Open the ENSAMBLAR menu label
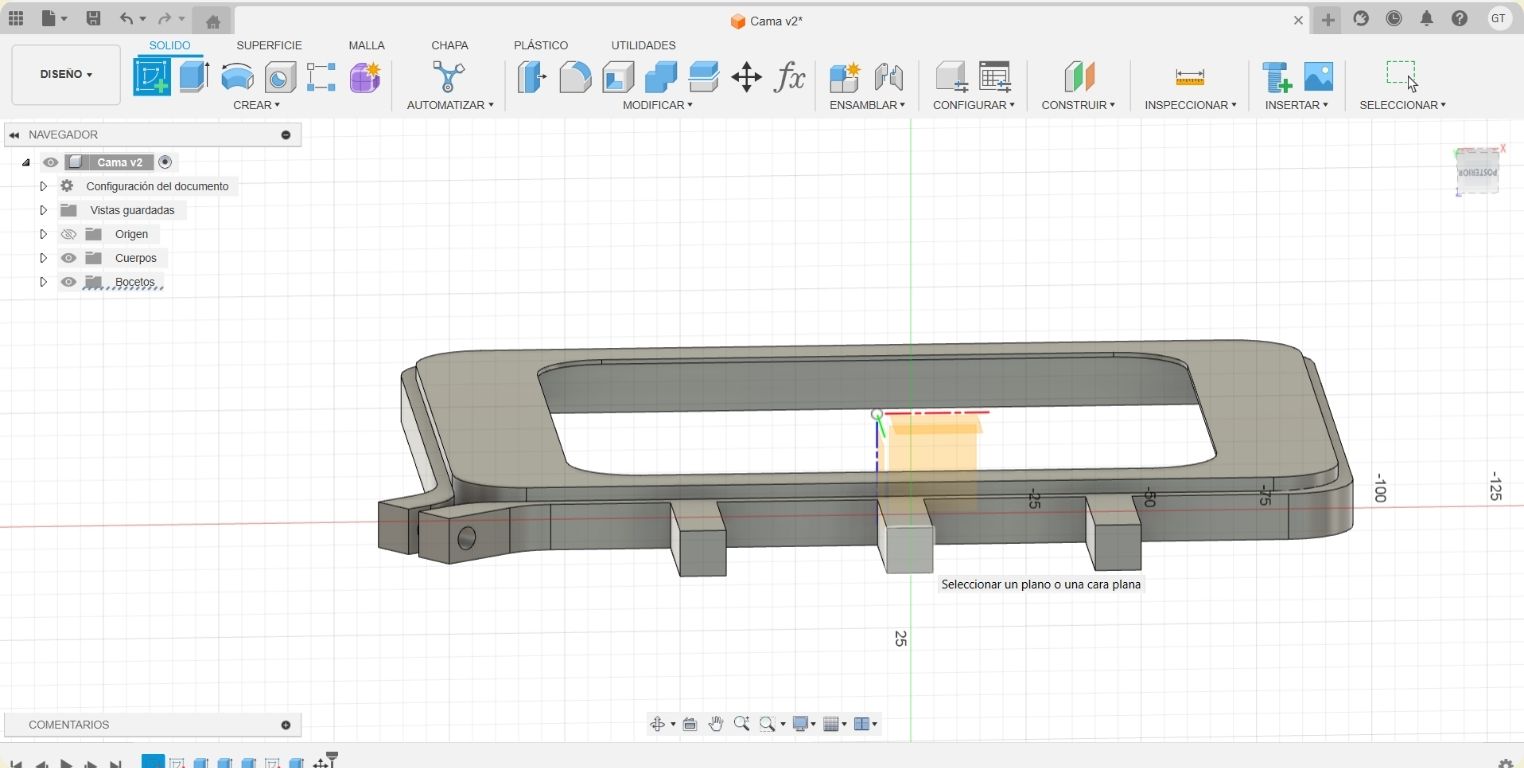 (867, 105)
